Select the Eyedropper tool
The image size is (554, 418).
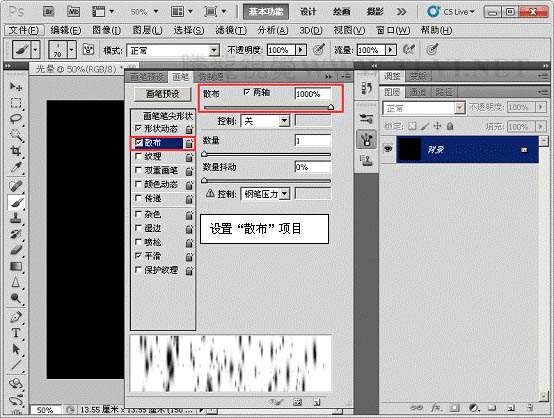click(16, 167)
